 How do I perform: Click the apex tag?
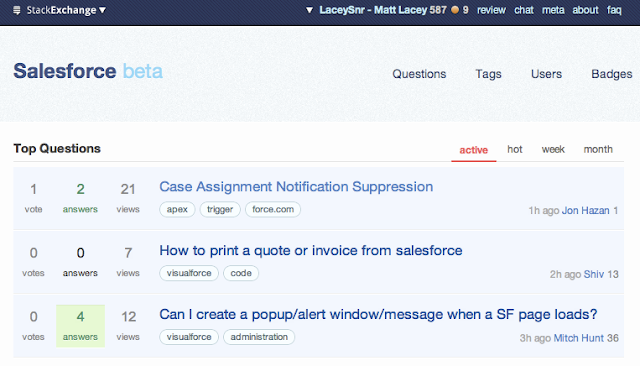177,209
